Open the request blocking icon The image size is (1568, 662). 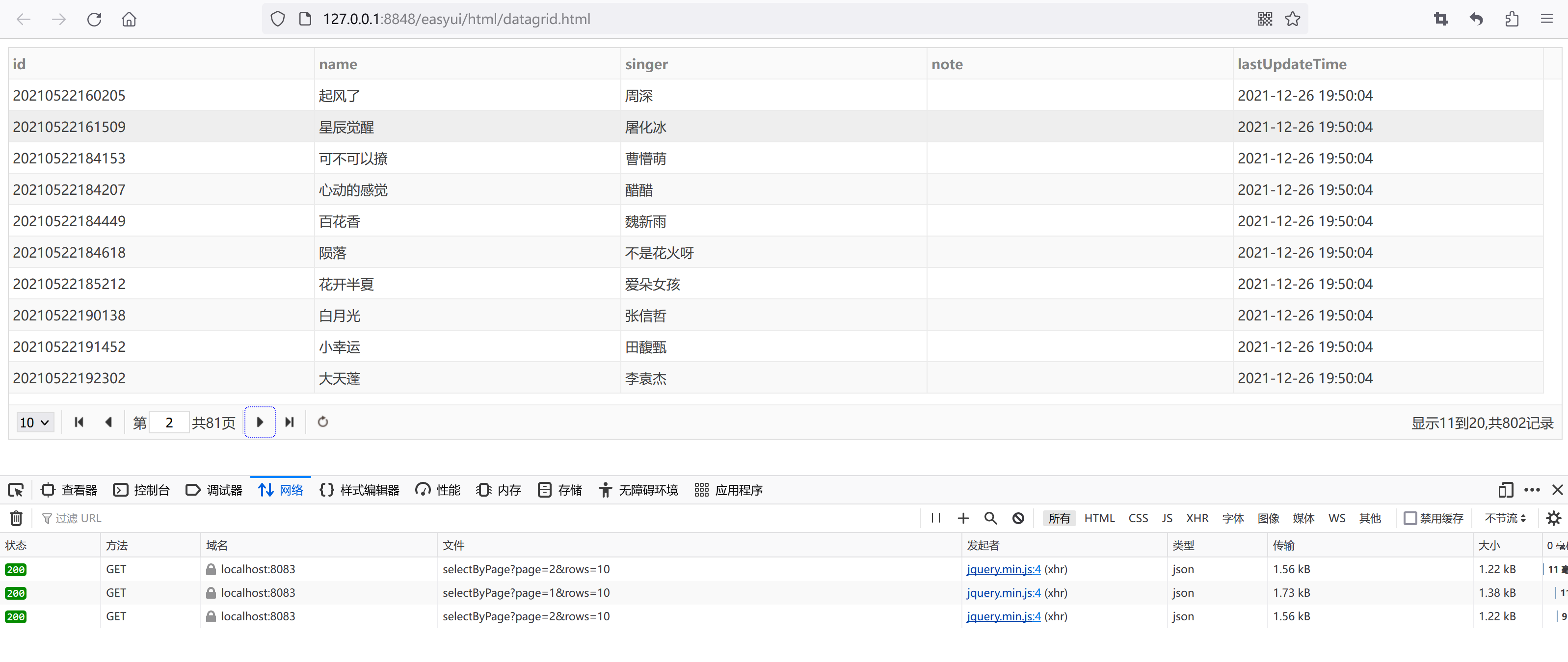1018,518
